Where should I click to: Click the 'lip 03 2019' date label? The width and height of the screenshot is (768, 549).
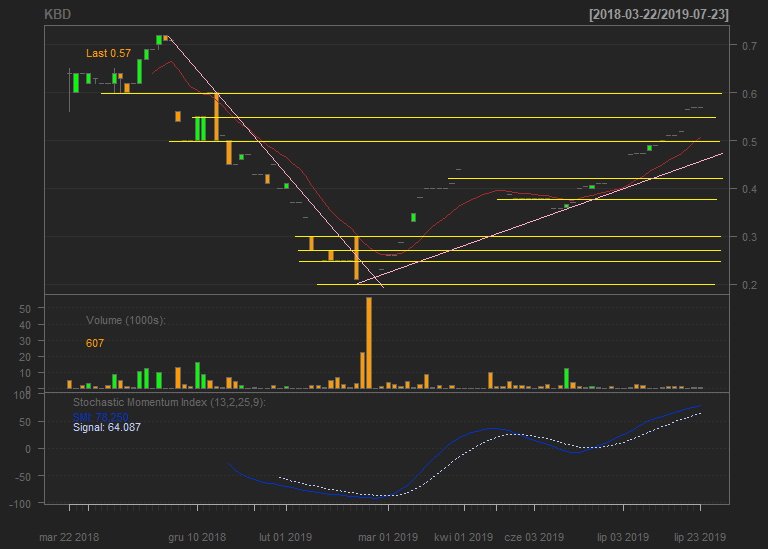(x=623, y=537)
